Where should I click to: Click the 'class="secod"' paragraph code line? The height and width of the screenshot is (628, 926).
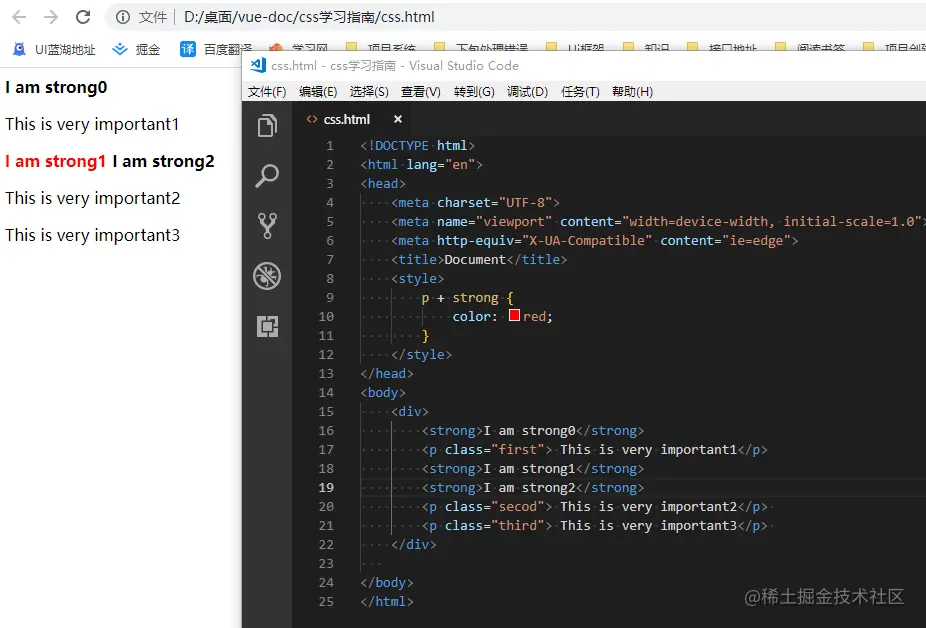595,506
